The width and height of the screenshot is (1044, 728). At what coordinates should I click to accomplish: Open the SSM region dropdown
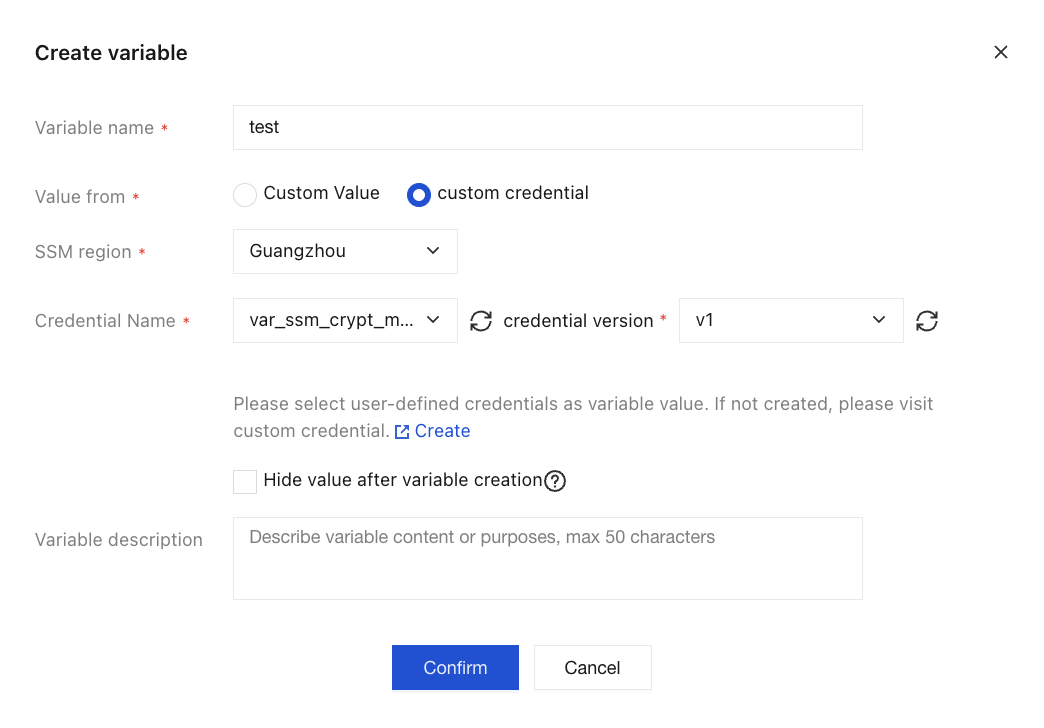coord(345,251)
